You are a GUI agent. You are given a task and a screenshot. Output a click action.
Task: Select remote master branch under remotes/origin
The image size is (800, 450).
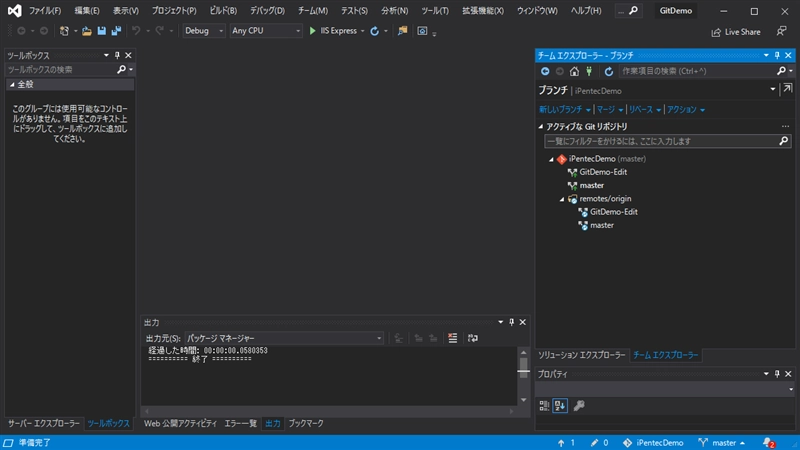602,226
